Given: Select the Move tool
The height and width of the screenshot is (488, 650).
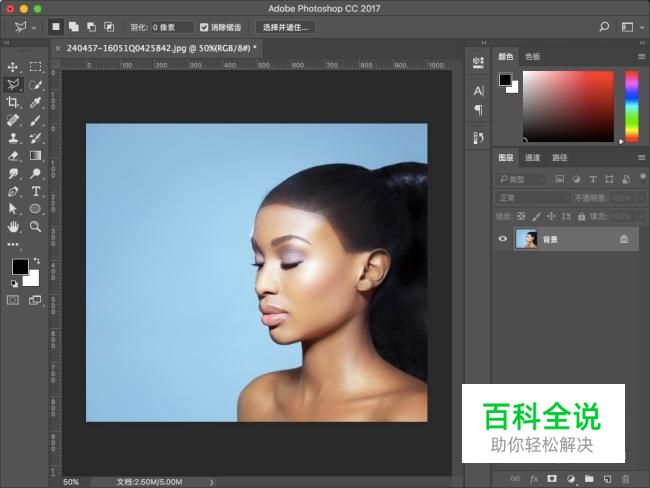Looking at the screenshot, I should [12, 67].
